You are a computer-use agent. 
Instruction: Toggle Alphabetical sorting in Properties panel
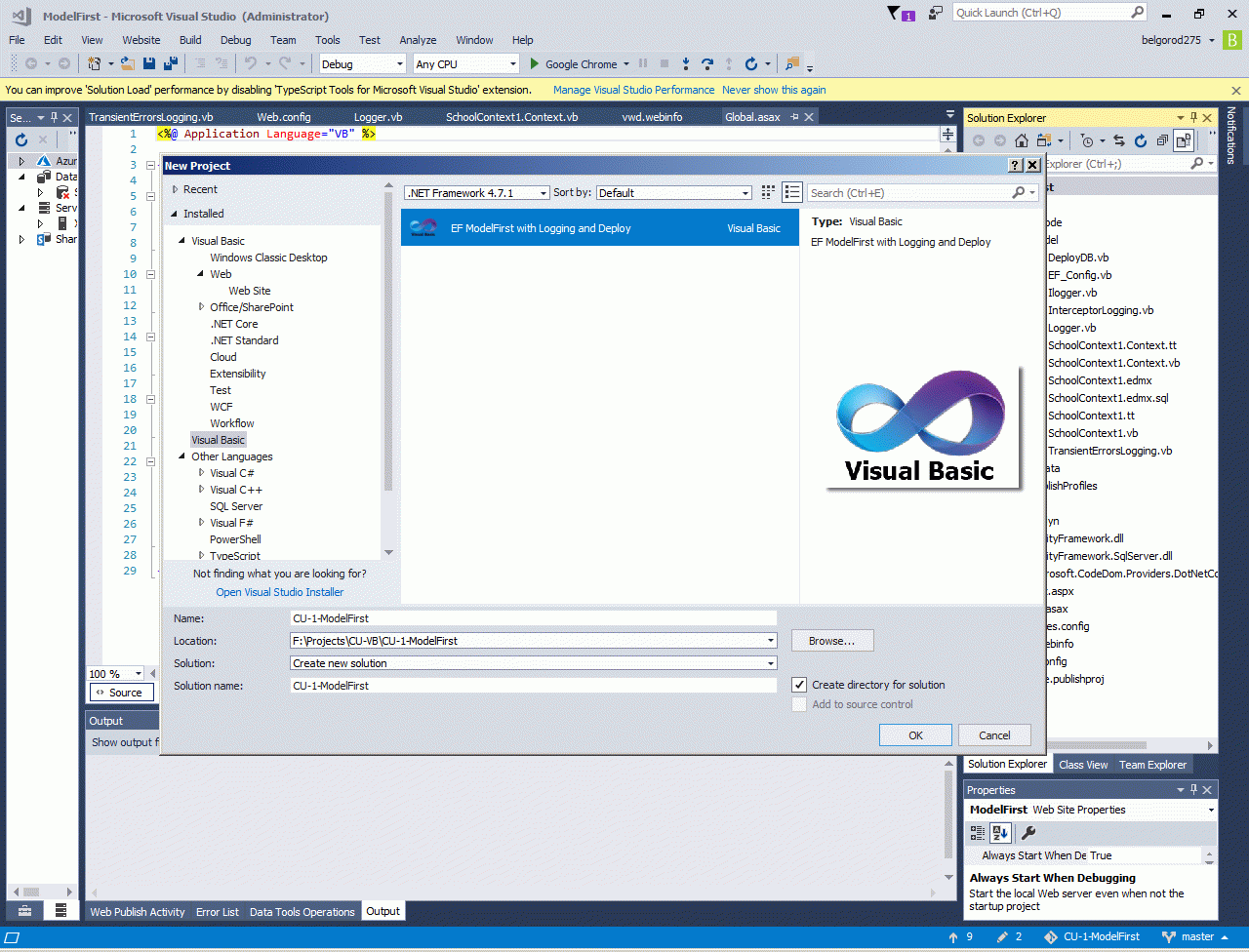pos(1000,833)
